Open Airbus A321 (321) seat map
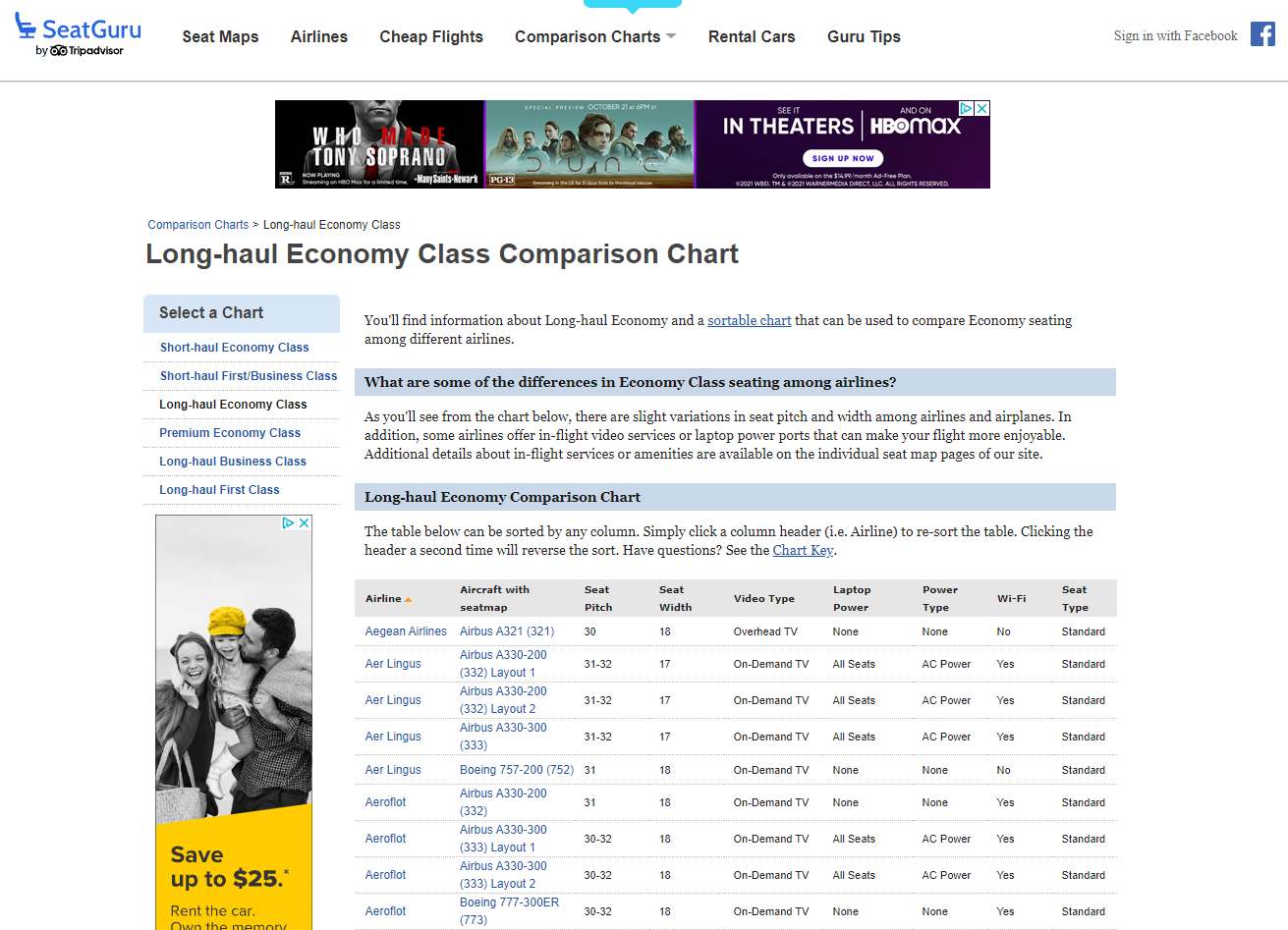1288x930 pixels. (507, 631)
